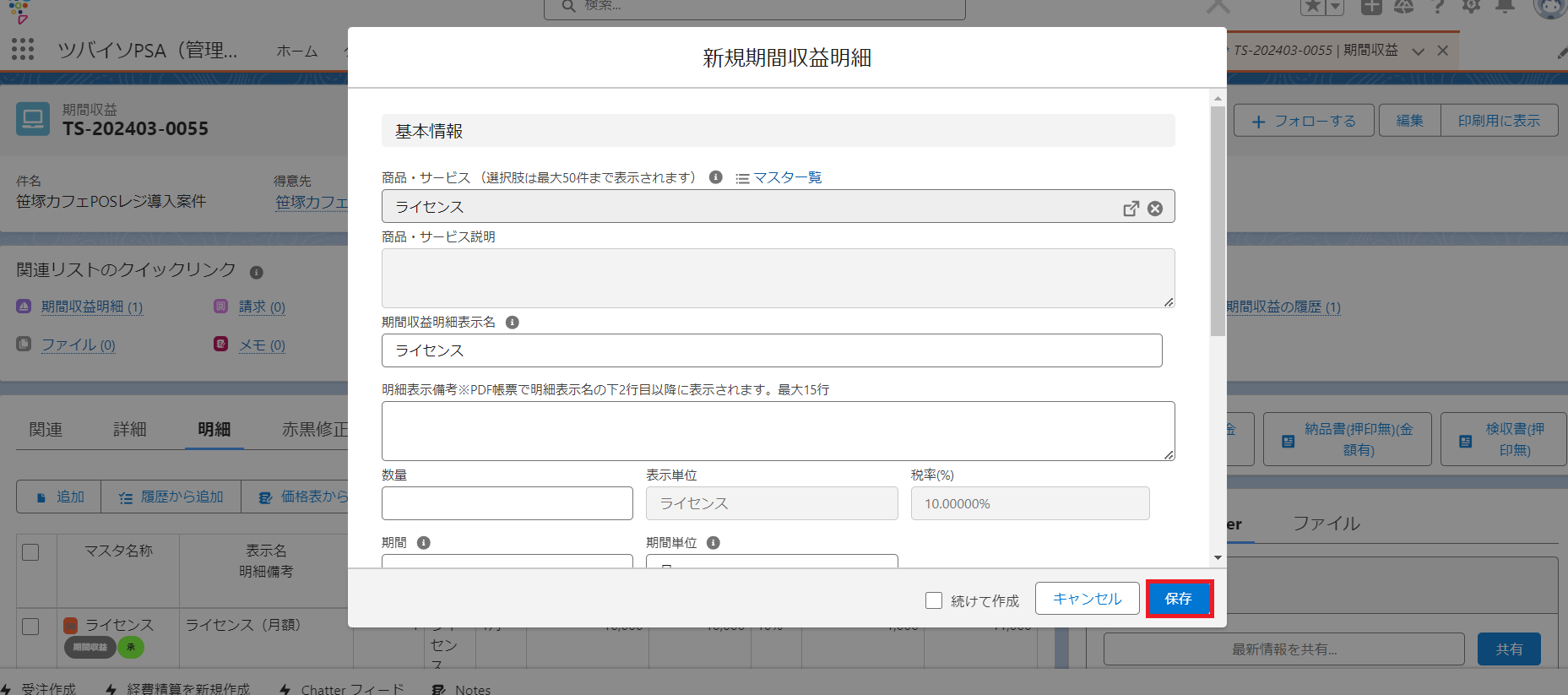Screen dimensions: 1568x695
Task: Click the favorites star icon
Action: (x=1313, y=7)
